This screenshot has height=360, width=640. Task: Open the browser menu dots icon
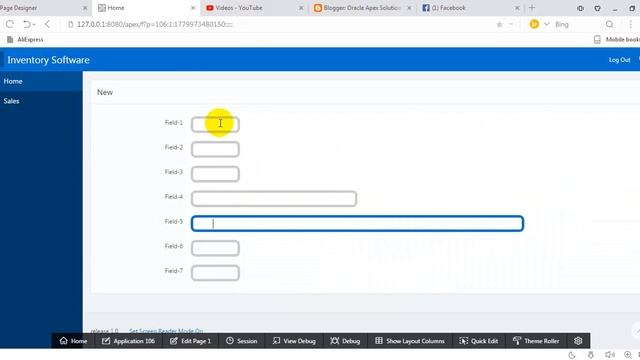click(x=631, y=24)
